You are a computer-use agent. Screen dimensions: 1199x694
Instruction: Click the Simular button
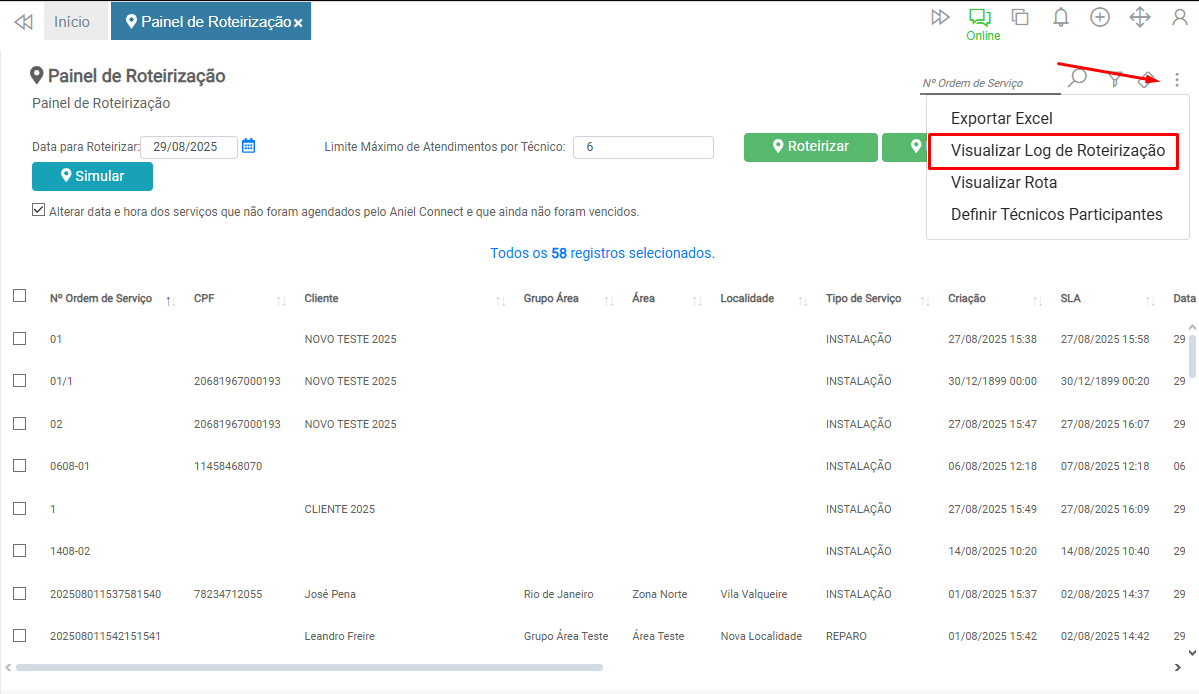point(92,176)
